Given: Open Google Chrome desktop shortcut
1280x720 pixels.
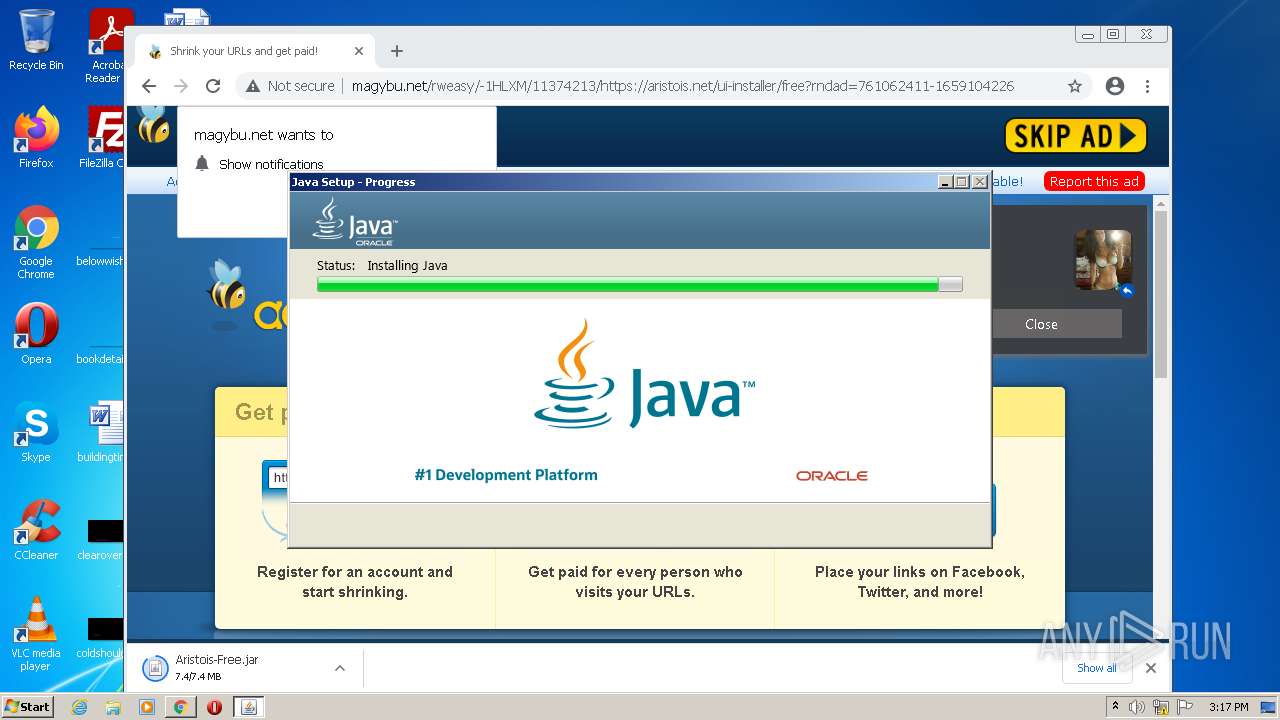Looking at the screenshot, I should [36, 242].
